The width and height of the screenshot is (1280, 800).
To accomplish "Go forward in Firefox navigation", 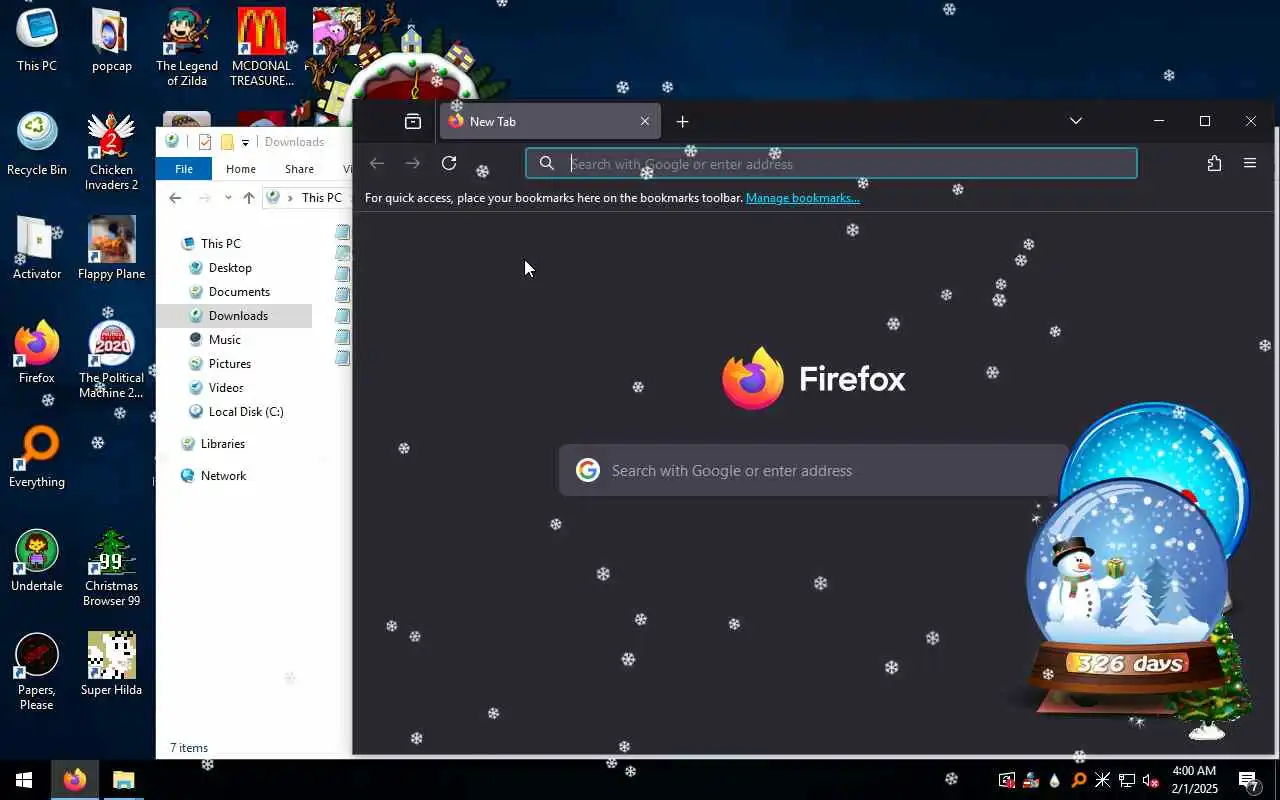I will click(413, 163).
